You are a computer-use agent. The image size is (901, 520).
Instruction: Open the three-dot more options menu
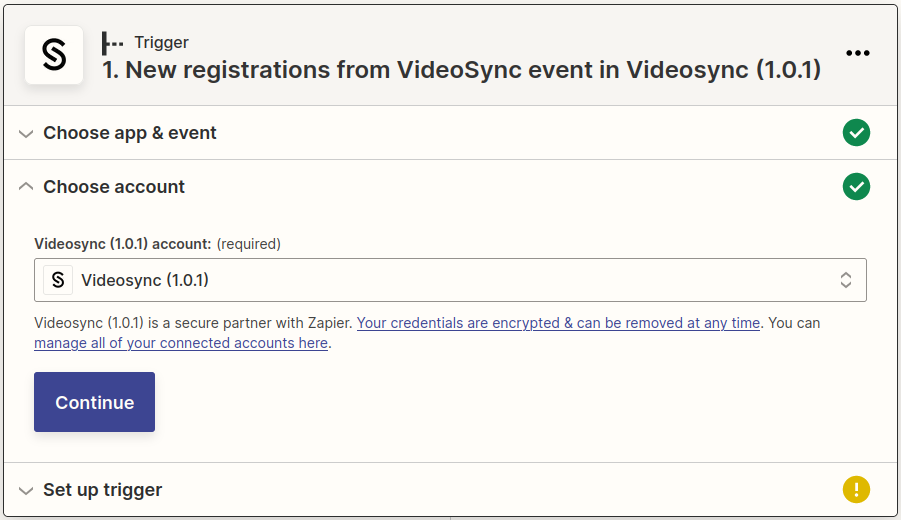857,54
